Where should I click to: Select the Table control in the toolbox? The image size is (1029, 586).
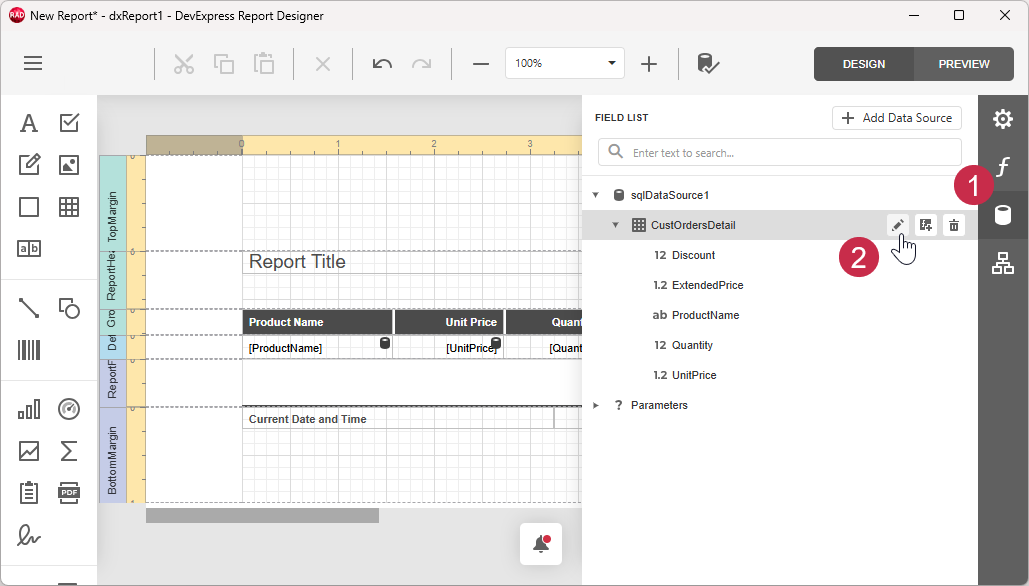click(69, 207)
